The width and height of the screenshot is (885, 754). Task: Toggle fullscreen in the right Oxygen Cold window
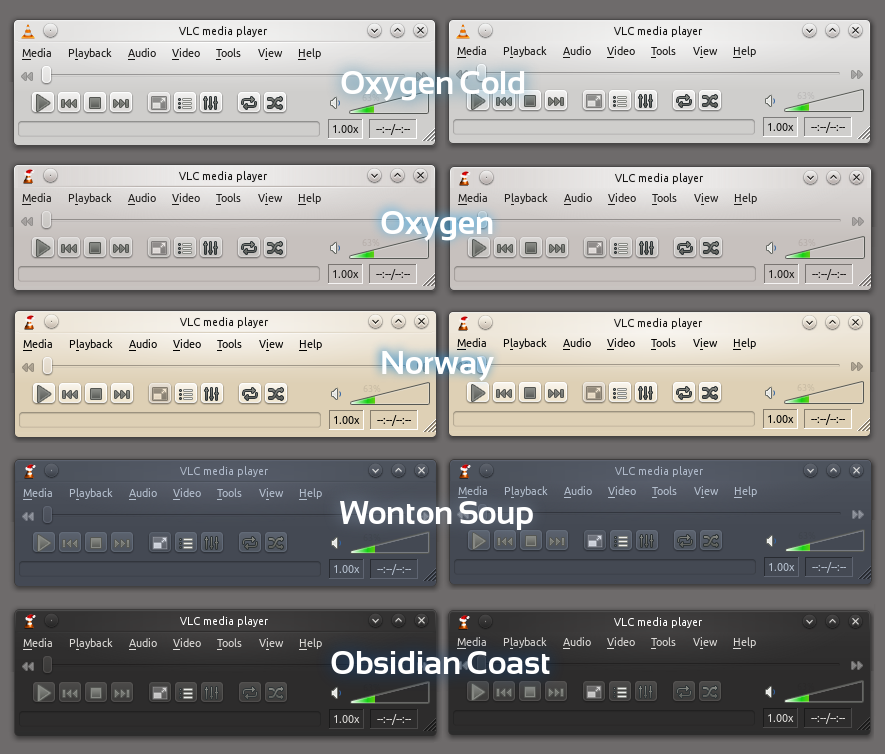594,101
